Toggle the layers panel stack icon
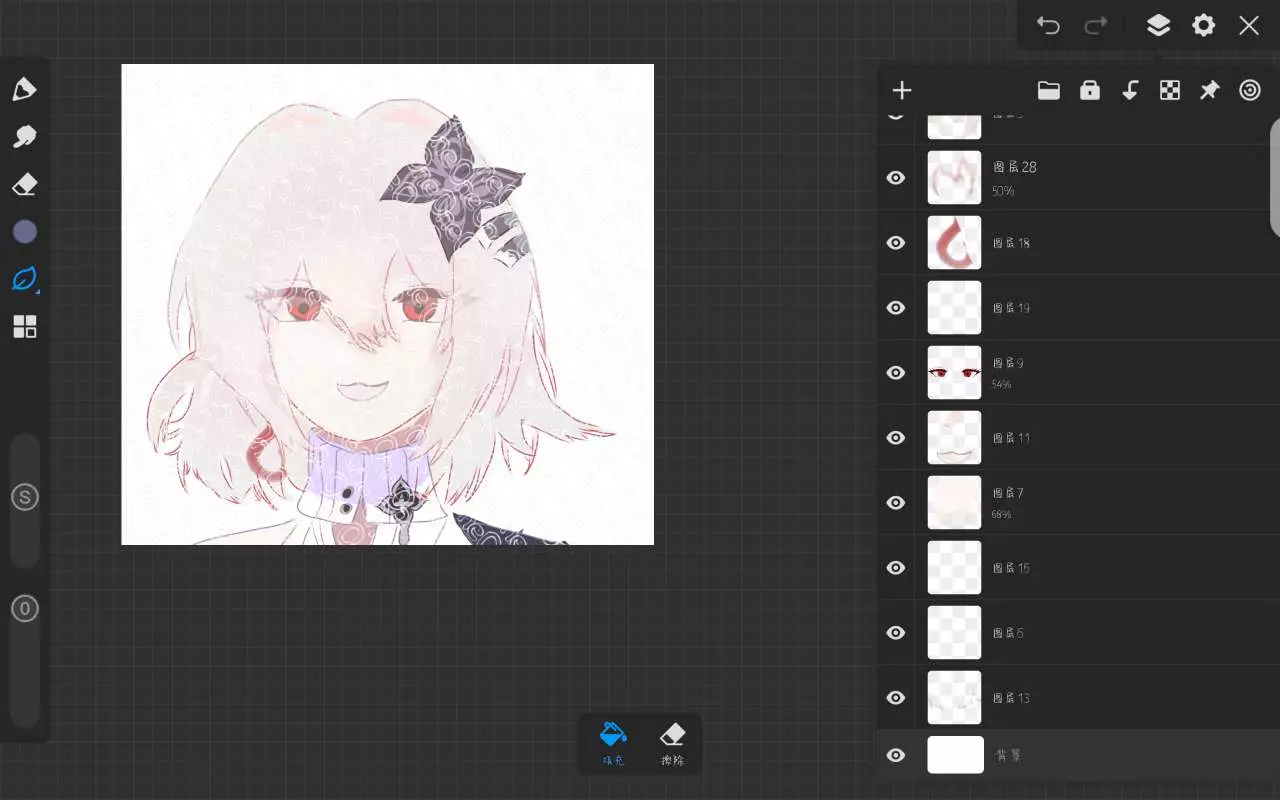1280x800 pixels. (1158, 25)
